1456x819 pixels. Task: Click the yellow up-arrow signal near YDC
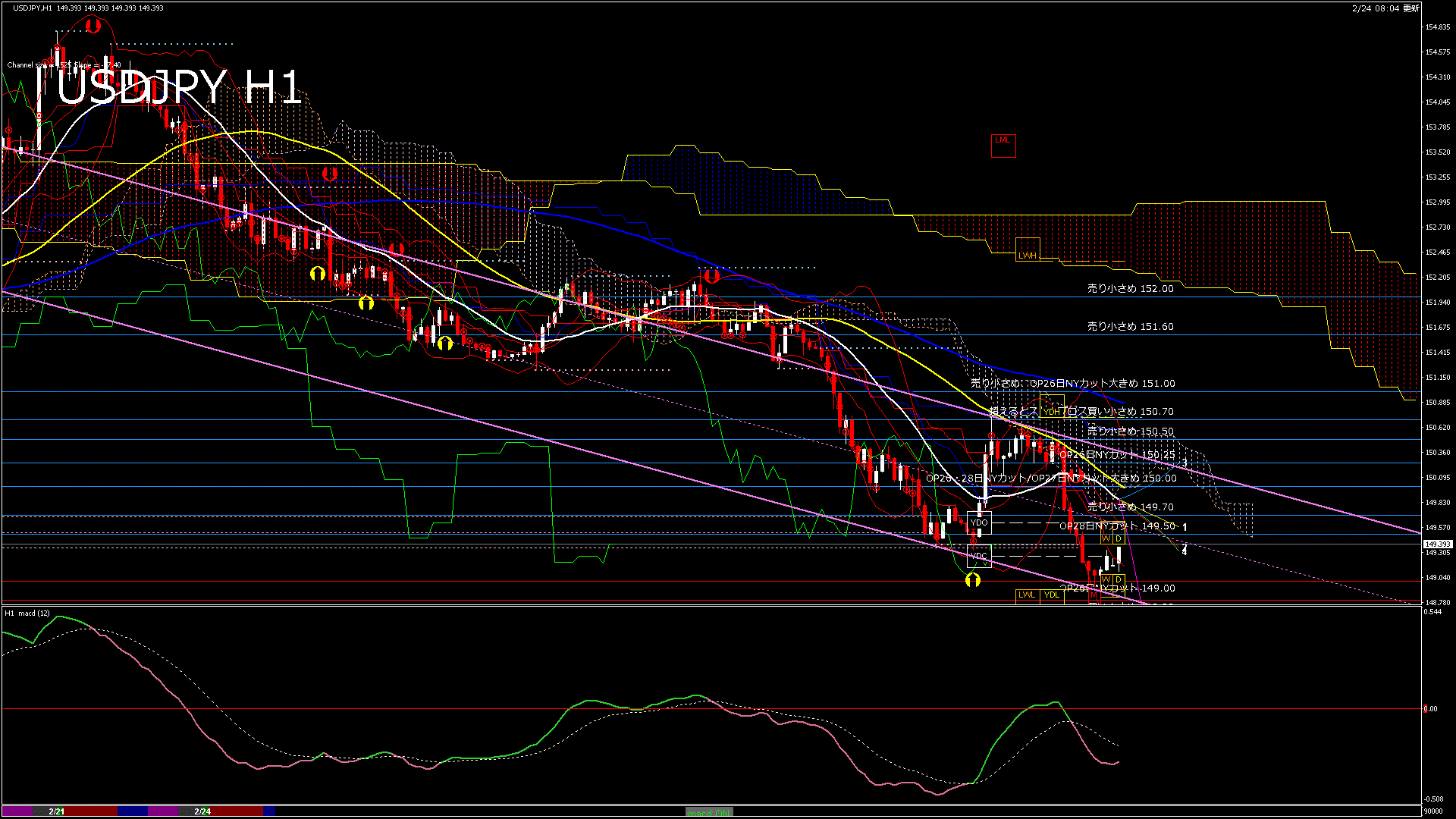coord(973,580)
